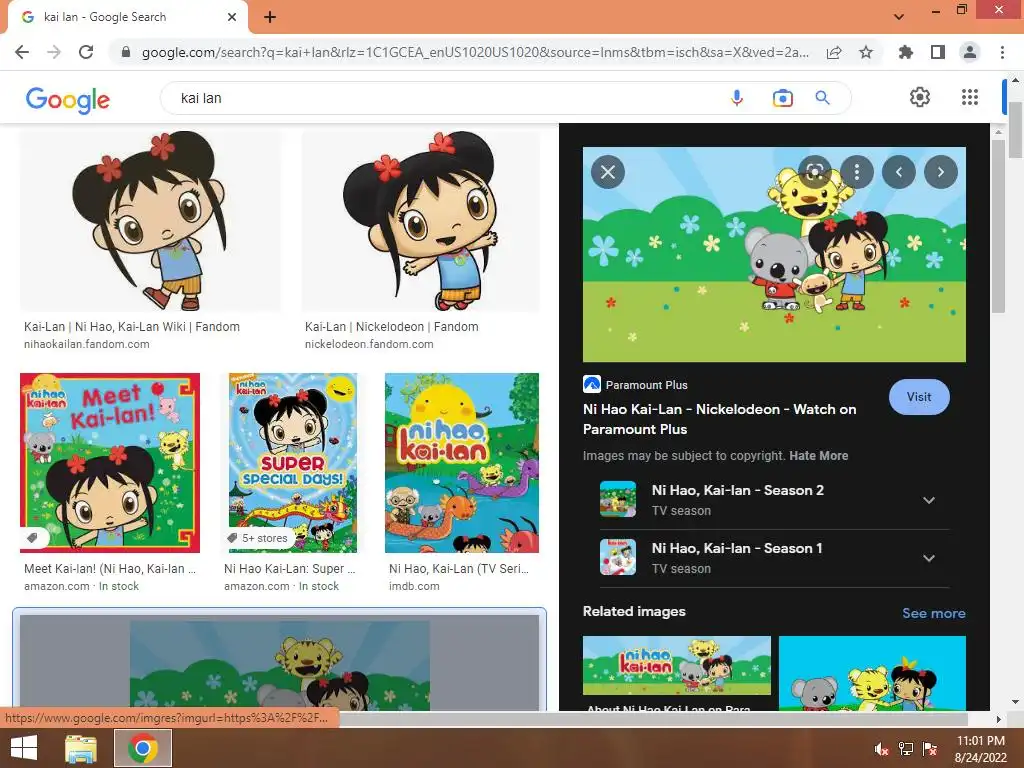Open the preview panel's three-dot options
This screenshot has width=1024, height=768.
coord(857,172)
